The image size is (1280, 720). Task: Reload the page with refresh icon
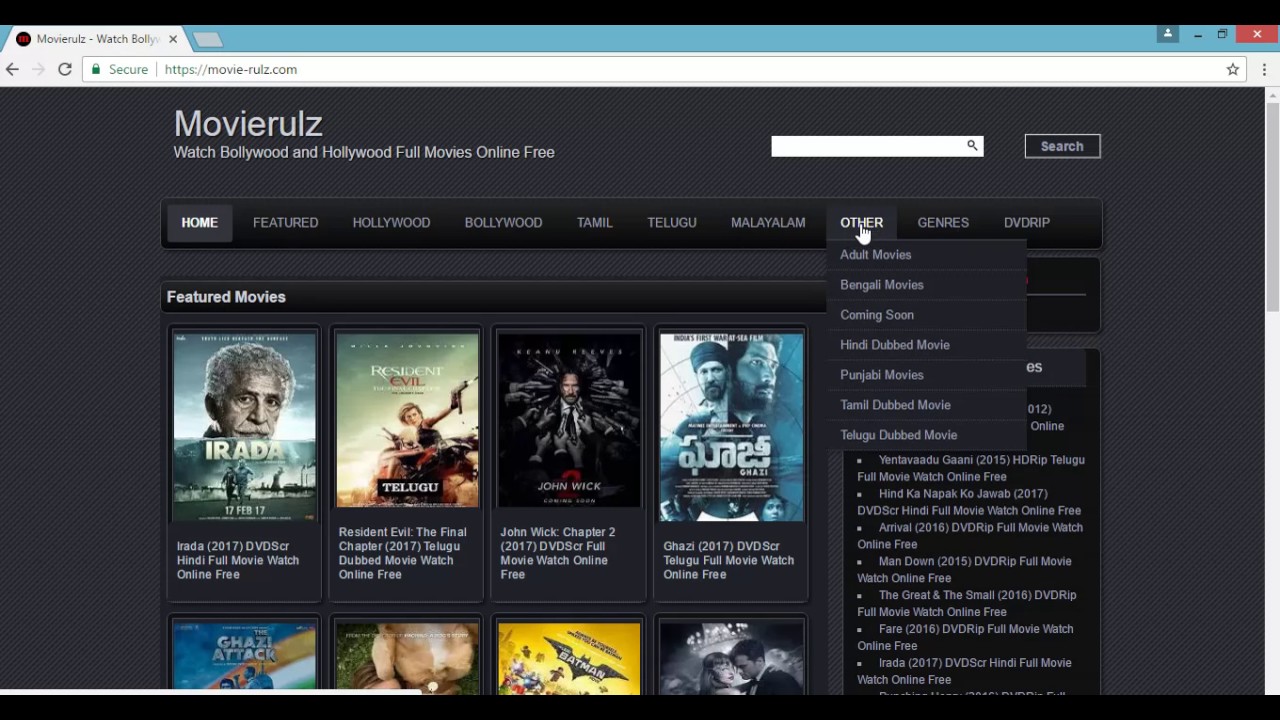pyautogui.click(x=65, y=69)
